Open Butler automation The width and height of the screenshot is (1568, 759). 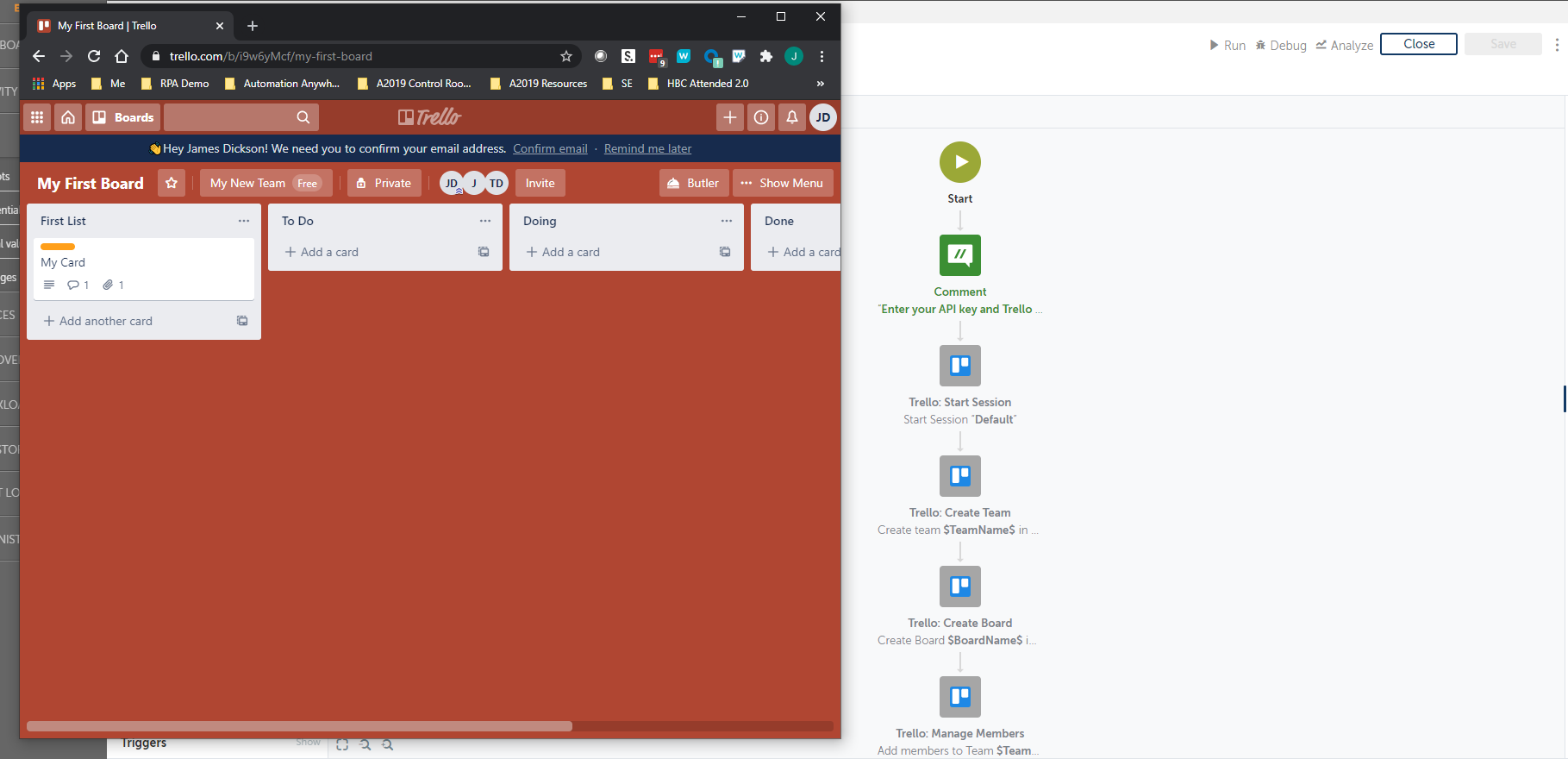point(694,183)
